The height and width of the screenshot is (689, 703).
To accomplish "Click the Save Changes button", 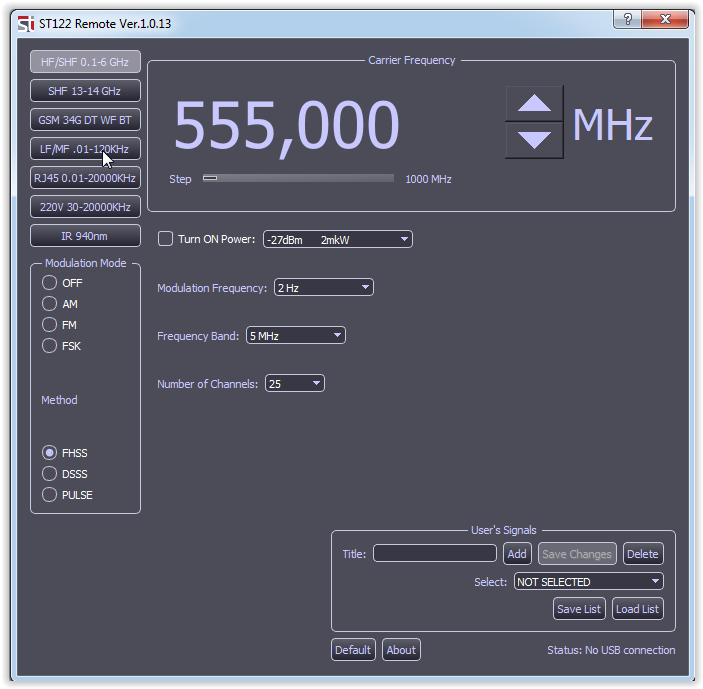I will coord(577,554).
